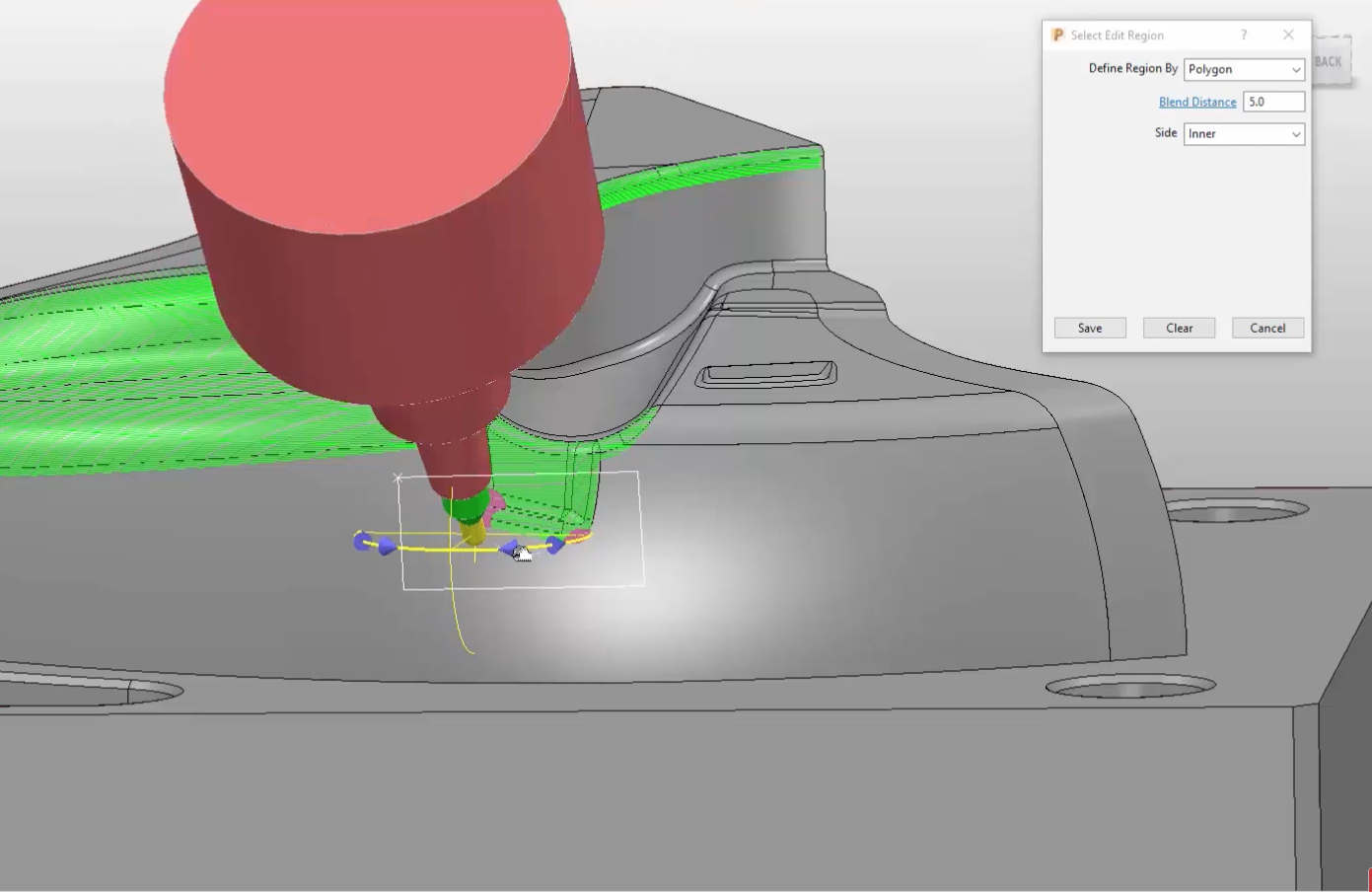Pick the leftmost blue handle on the yellow curve
This screenshot has width=1372, height=892.
tap(363, 540)
